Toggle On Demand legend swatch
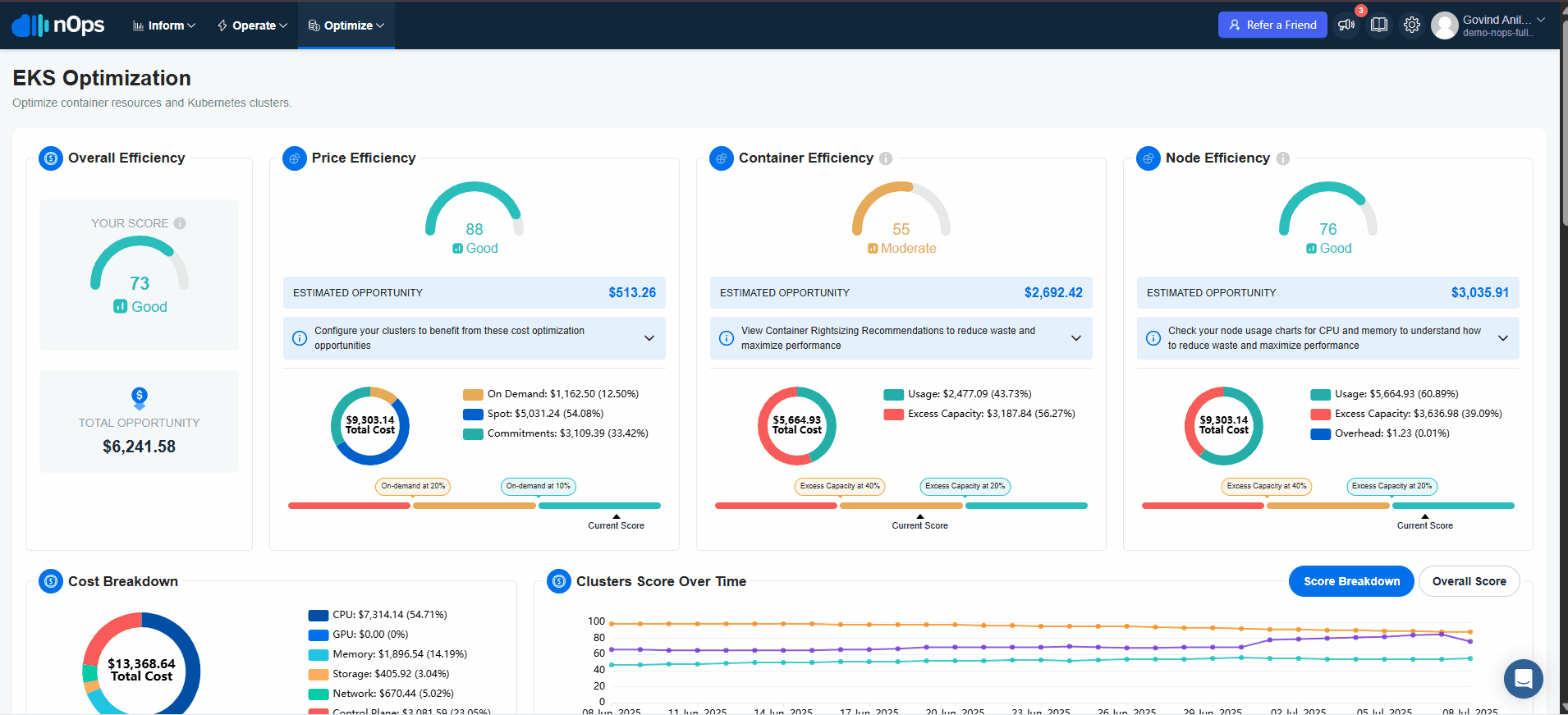This screenshot has height=715, width=1568. tap(473, 395)
